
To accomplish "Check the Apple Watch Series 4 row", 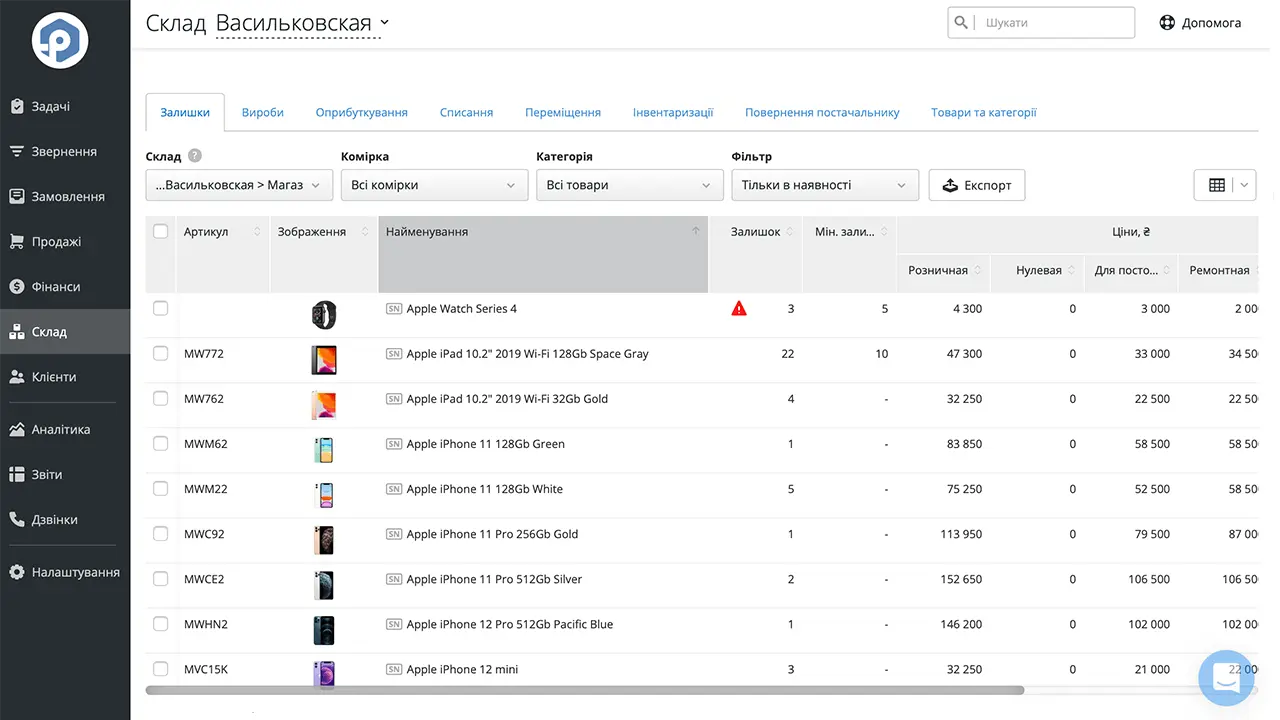I will point(160,308).
